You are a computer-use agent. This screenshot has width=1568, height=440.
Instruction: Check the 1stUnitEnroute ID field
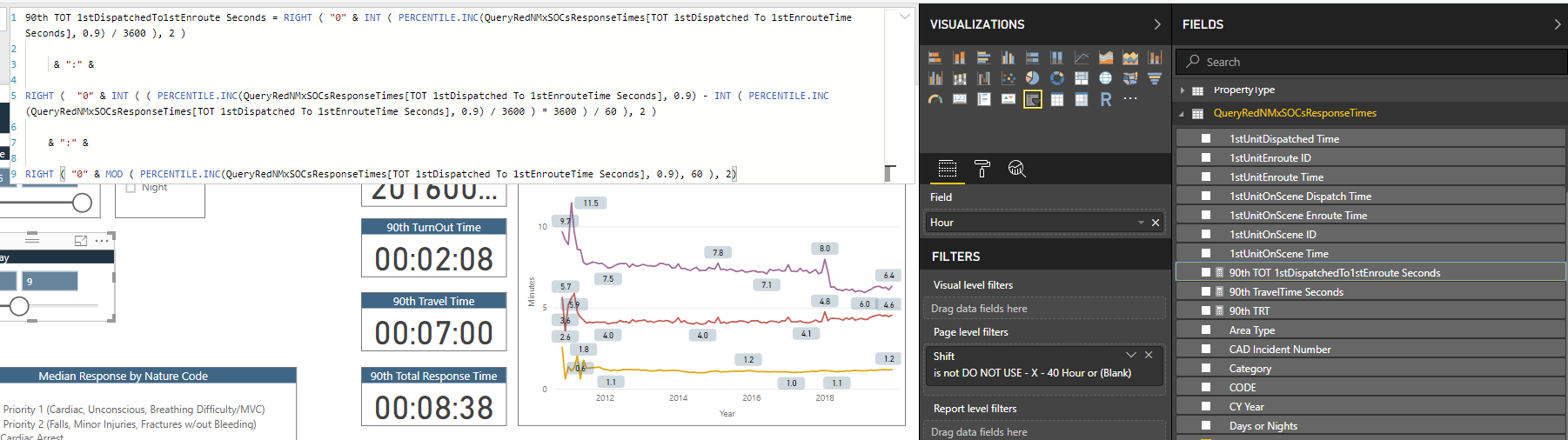1205,157
